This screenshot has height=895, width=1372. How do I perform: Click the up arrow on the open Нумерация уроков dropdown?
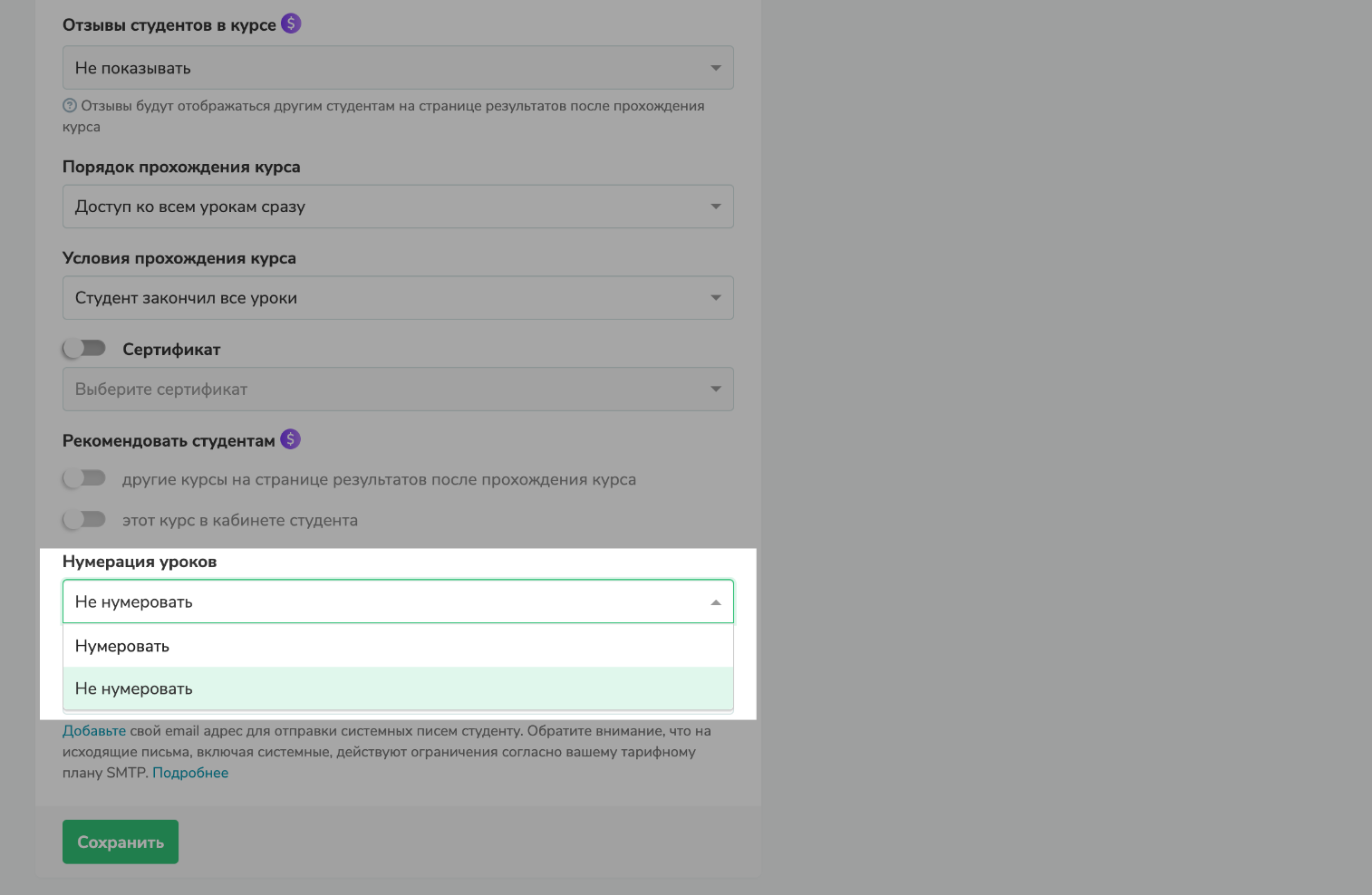[715, 602]
